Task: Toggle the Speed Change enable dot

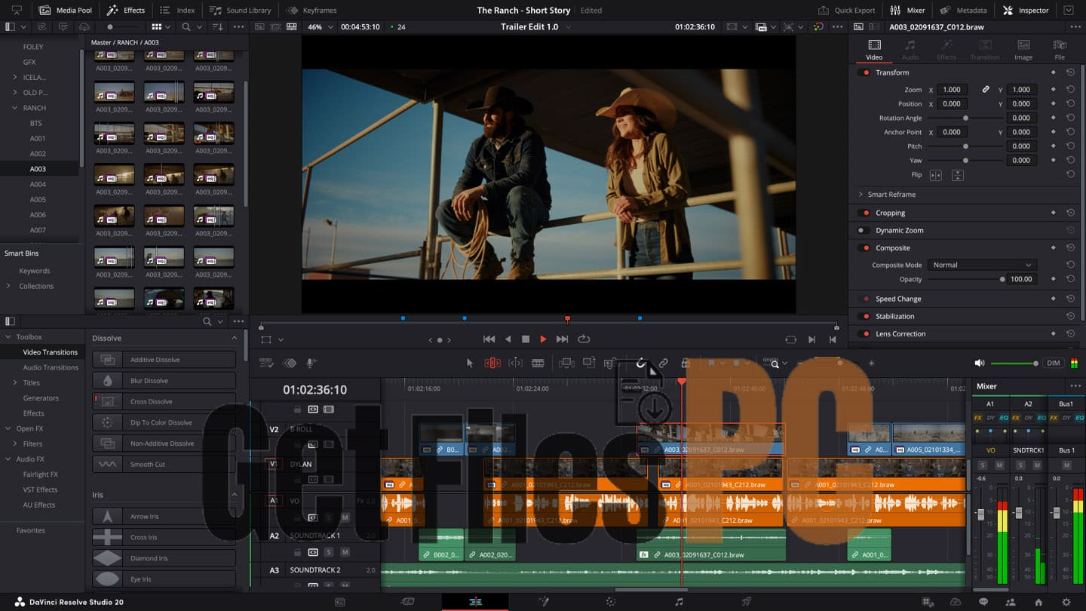Action: click(866, 299)
